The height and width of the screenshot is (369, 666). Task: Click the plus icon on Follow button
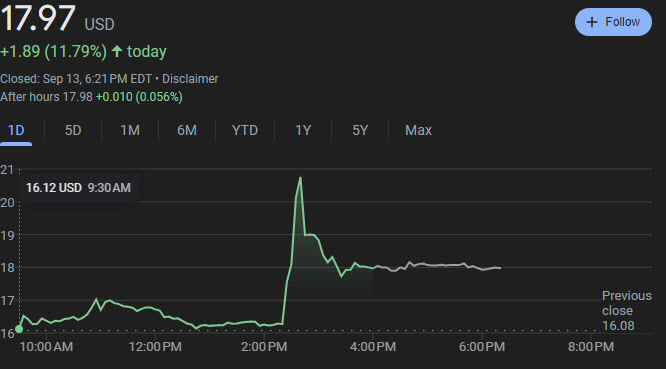(592, 22)
